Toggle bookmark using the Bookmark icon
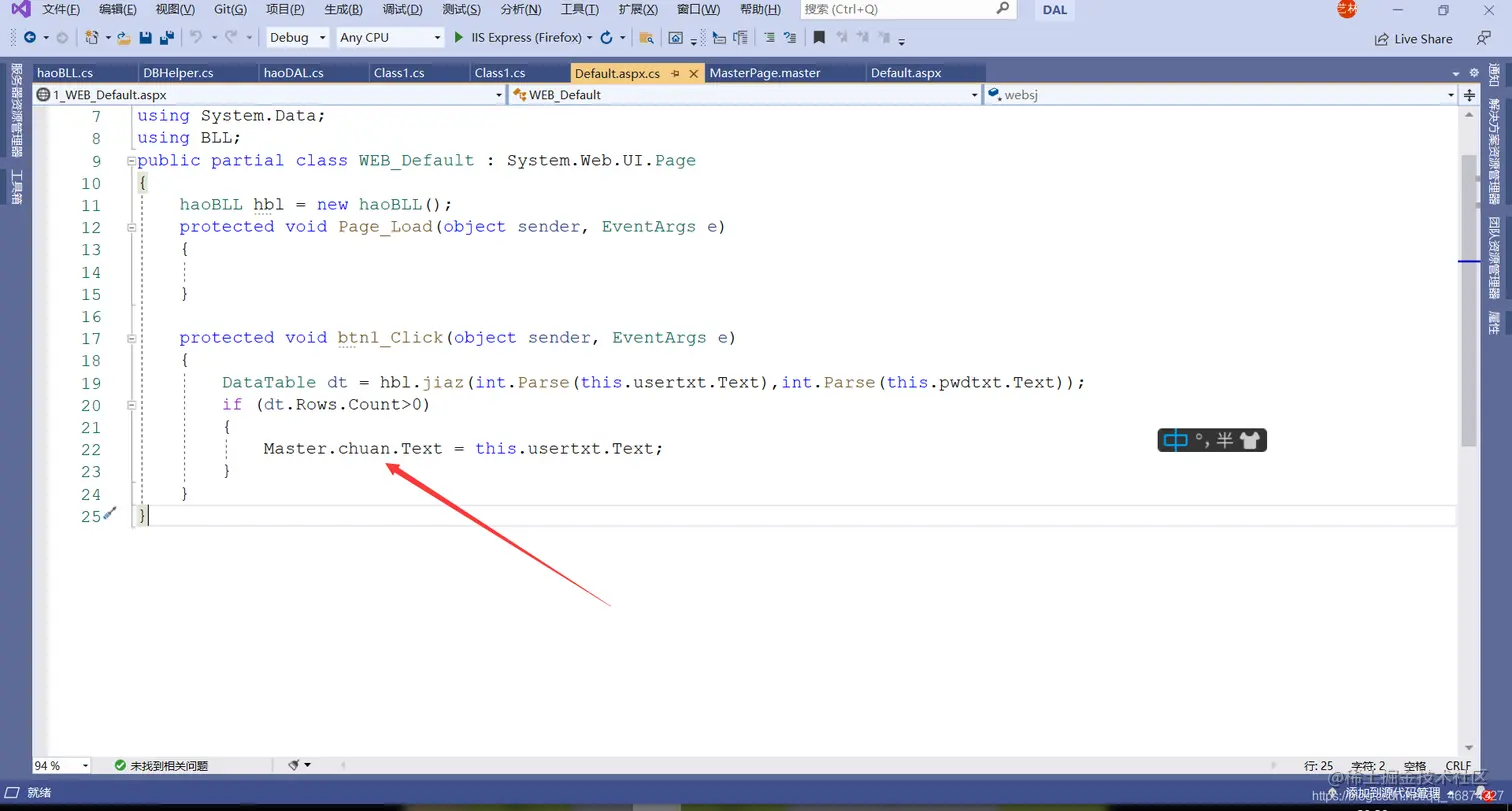This screenshot has width=1512, height=811. tap(819, 38)
